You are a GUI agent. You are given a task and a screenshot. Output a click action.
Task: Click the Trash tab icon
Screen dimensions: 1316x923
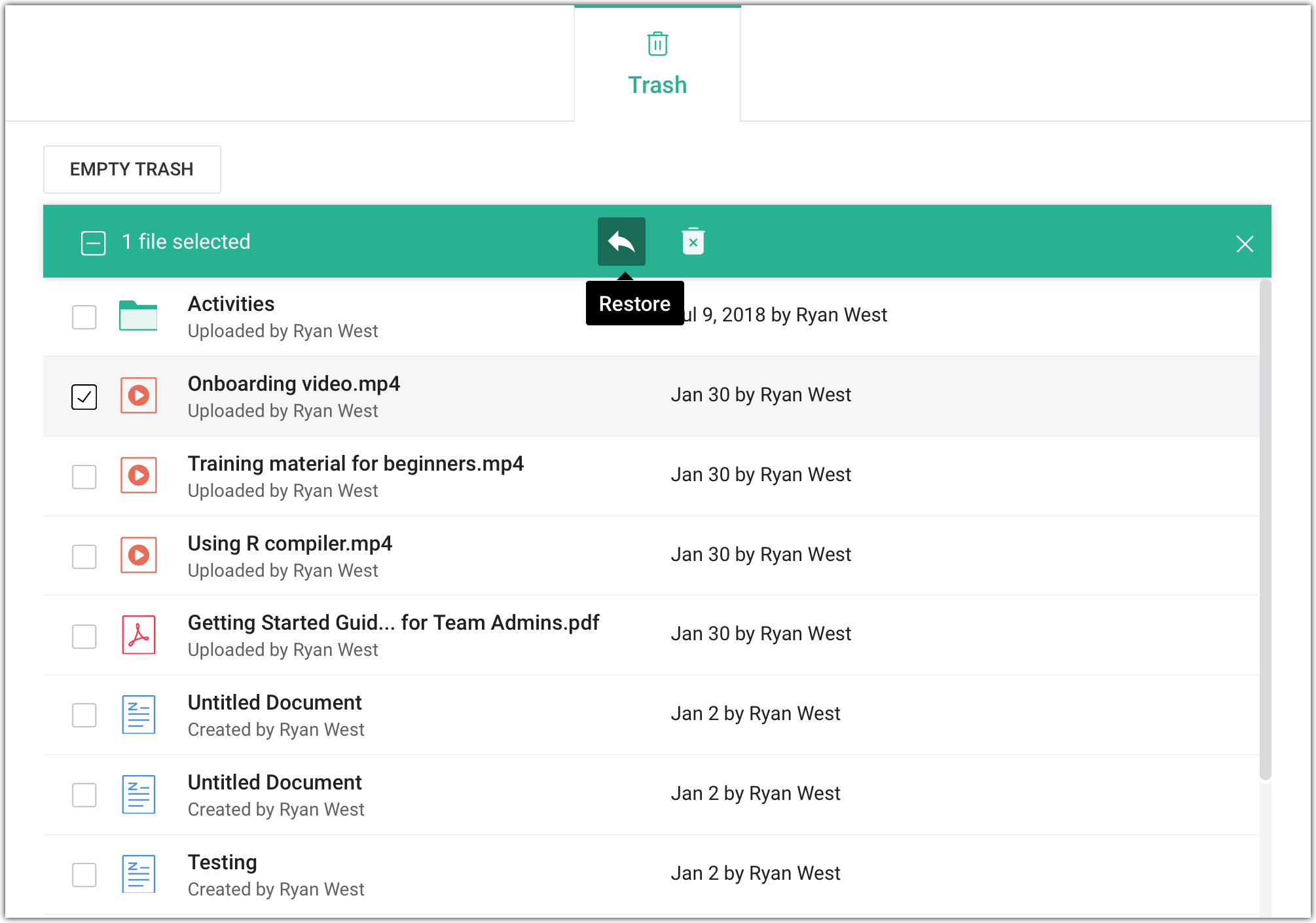click(x=657, y=45)
